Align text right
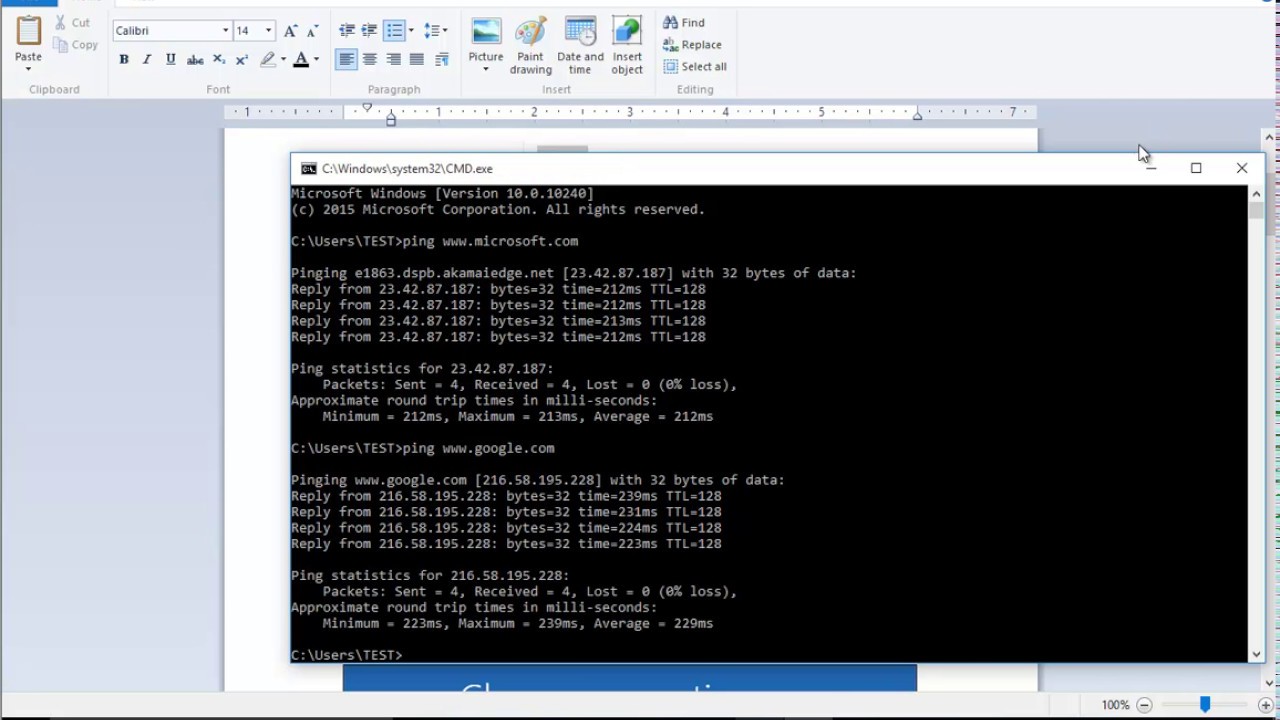 point(393,60)
